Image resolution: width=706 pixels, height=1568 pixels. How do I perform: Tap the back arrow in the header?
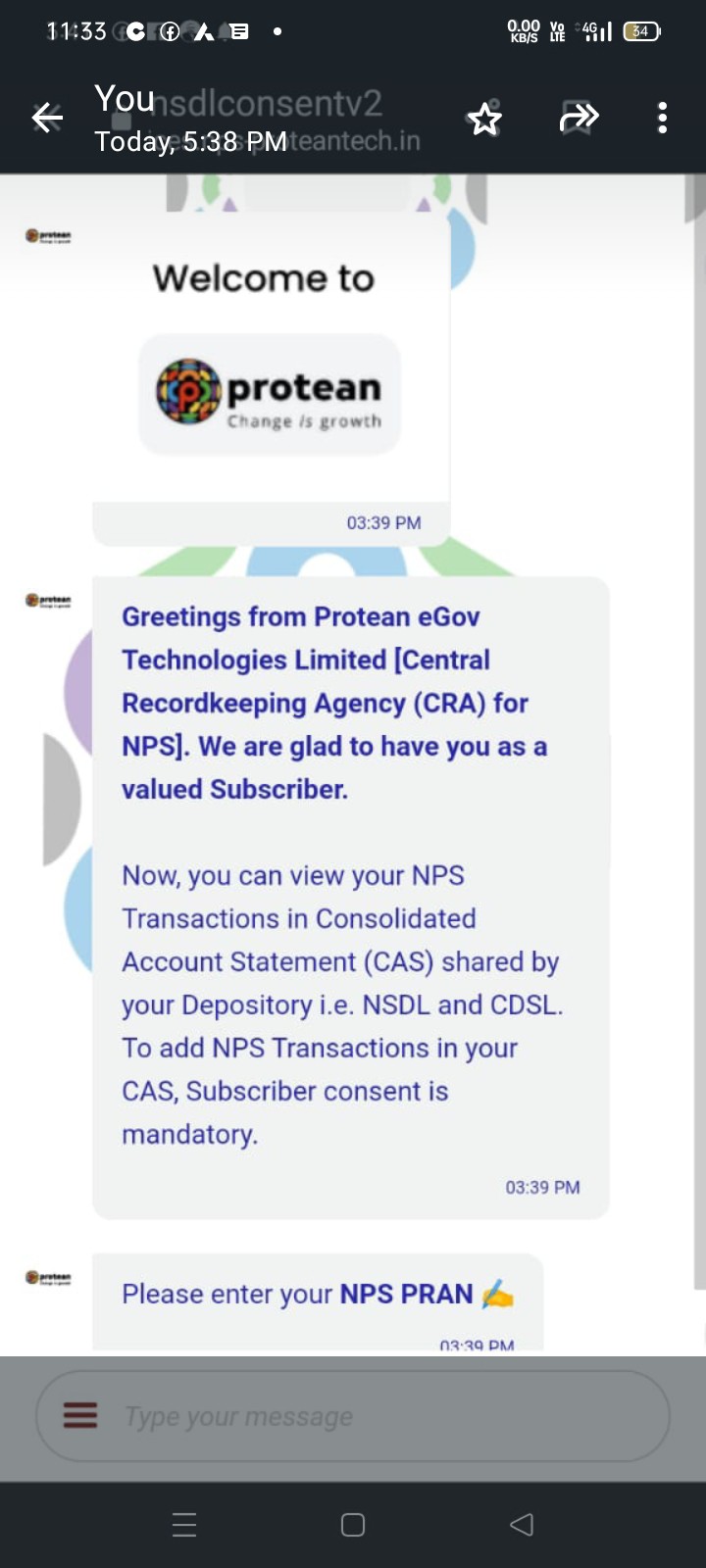pyautogui.click(x=47, y=119)
